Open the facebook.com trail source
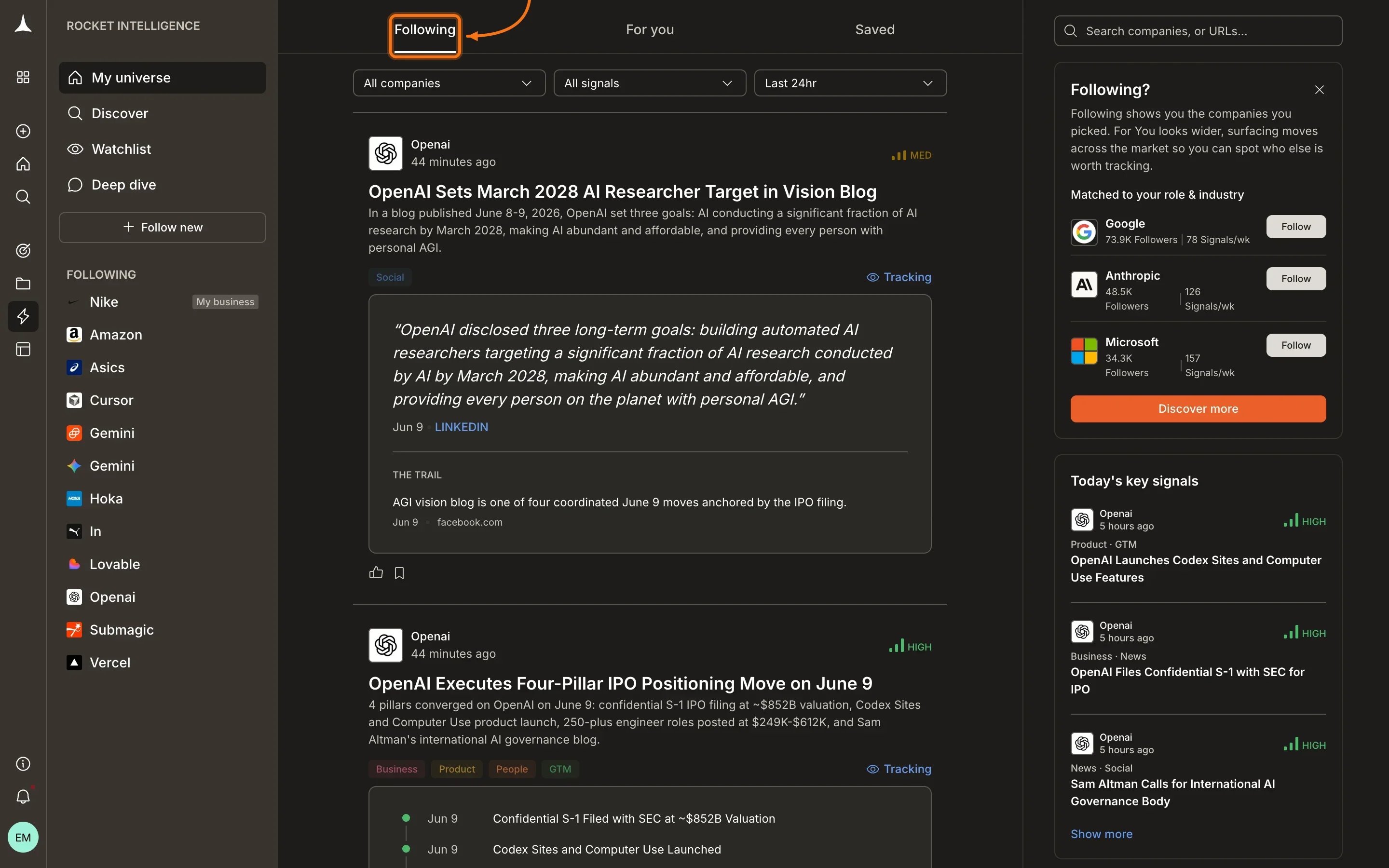The width and height of the screenshot is (1389, 868). (469, 522)
